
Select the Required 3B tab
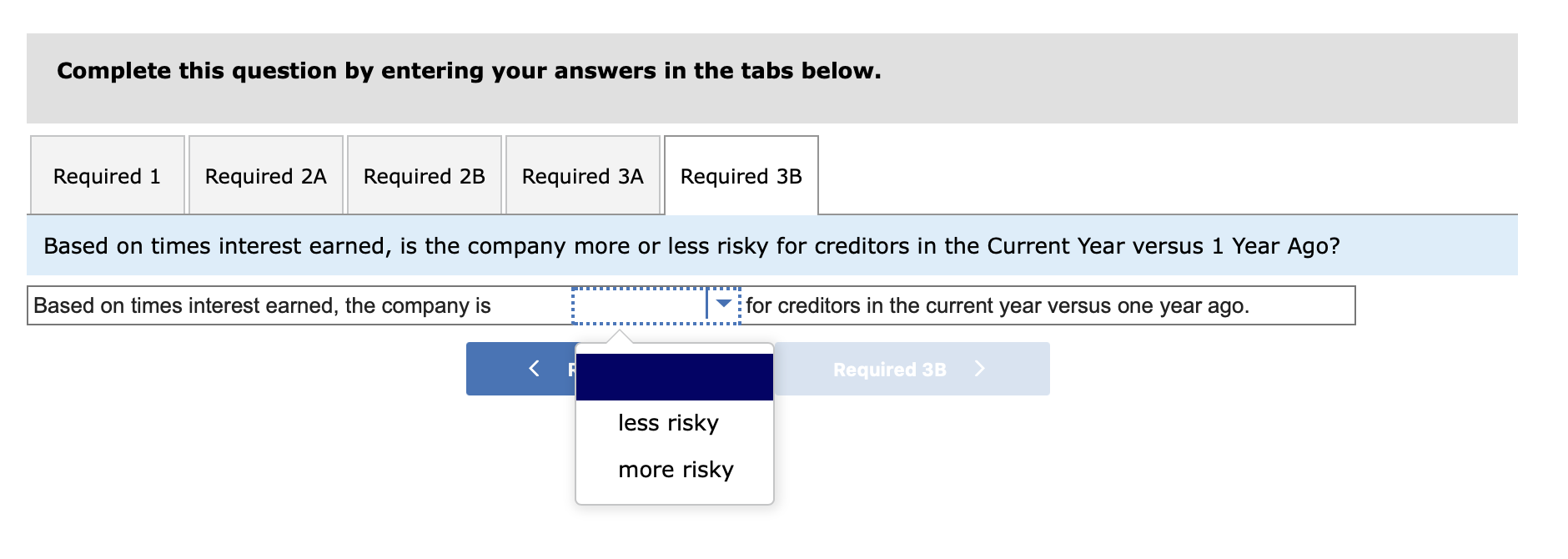[741, 176]
